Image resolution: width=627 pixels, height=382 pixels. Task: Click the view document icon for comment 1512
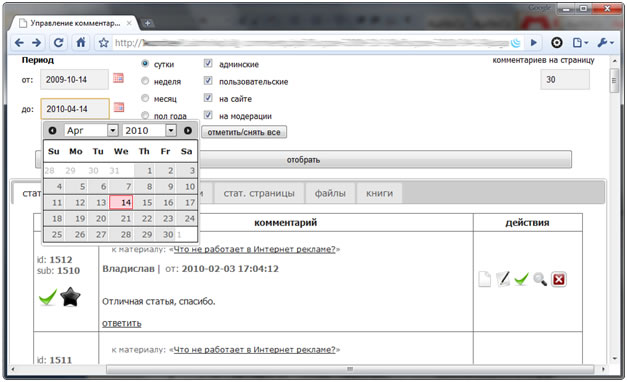tap(484, 279)
